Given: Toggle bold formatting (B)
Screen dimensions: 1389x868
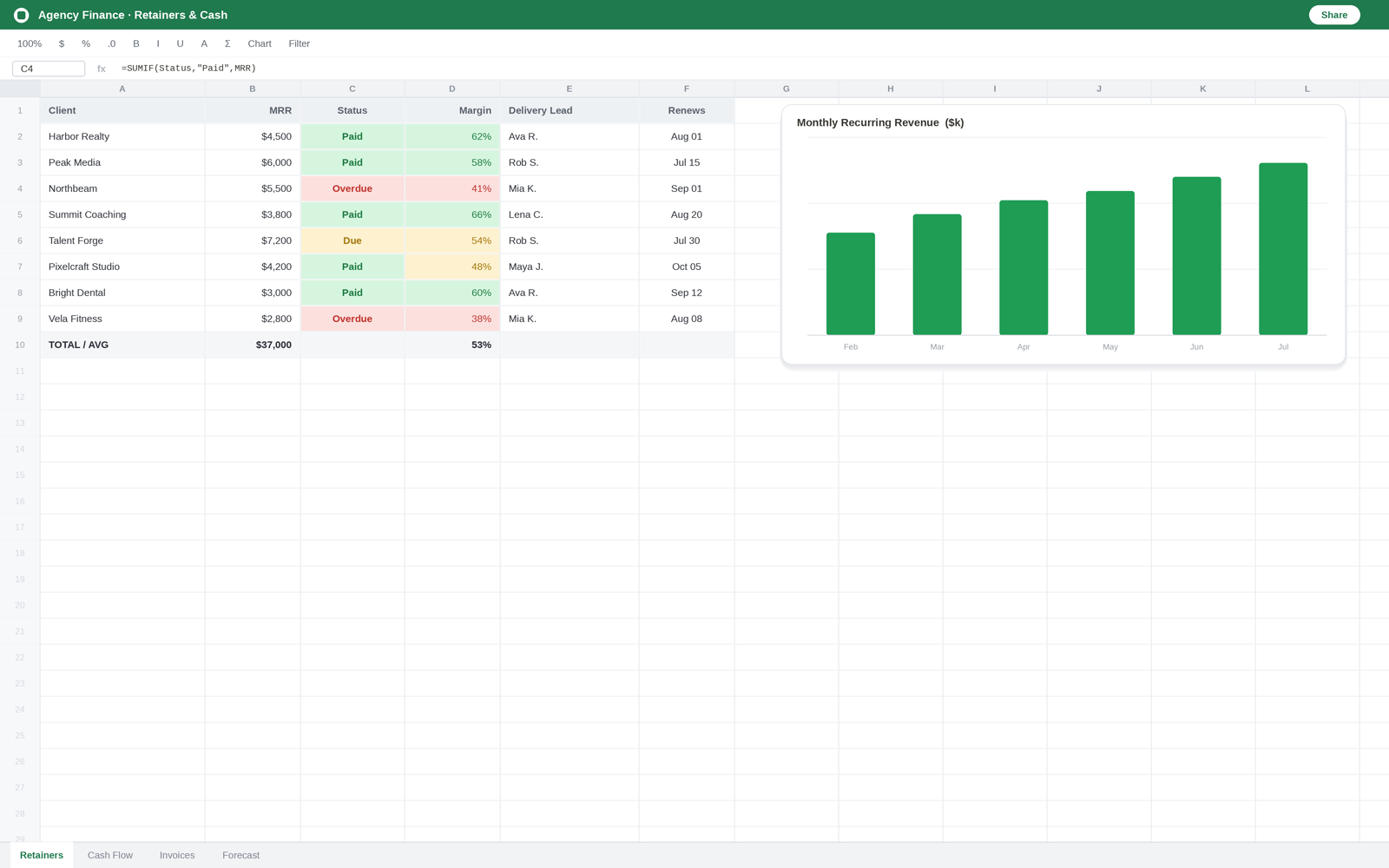Looking at the screenshot, I should [136, 43].
